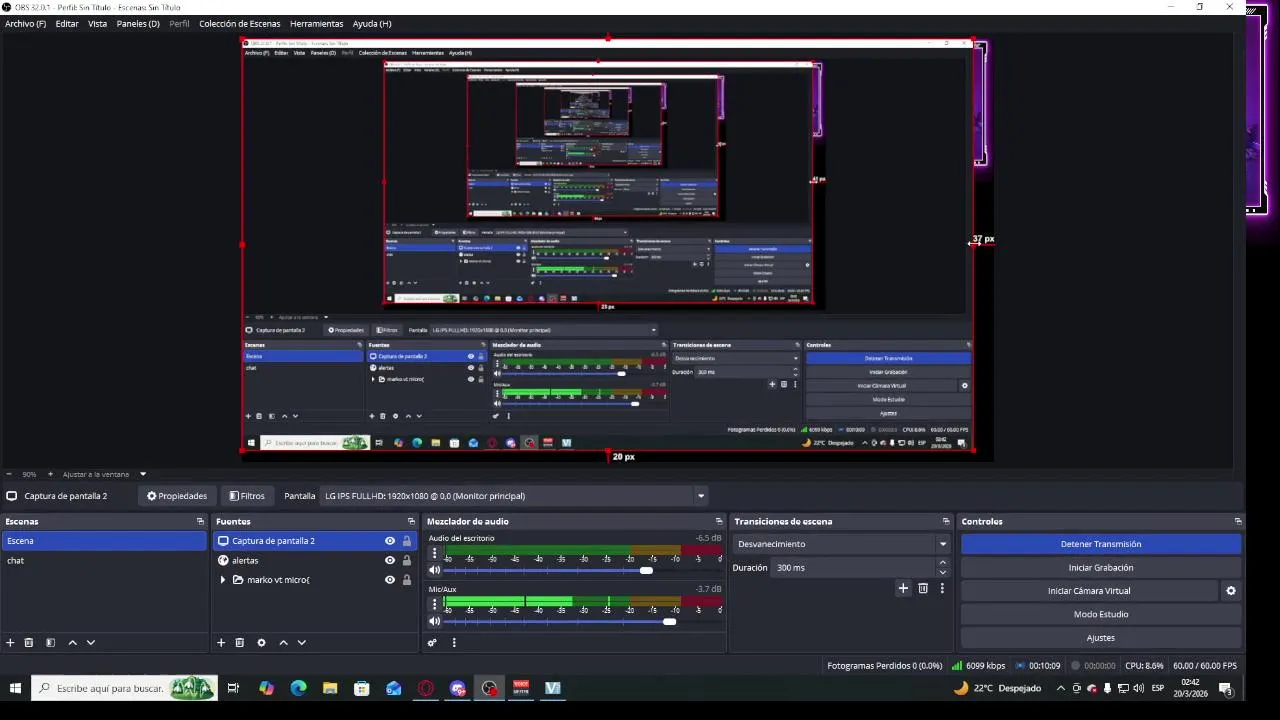
Task: Open the Herramientas menu
Action: (317, 23)
